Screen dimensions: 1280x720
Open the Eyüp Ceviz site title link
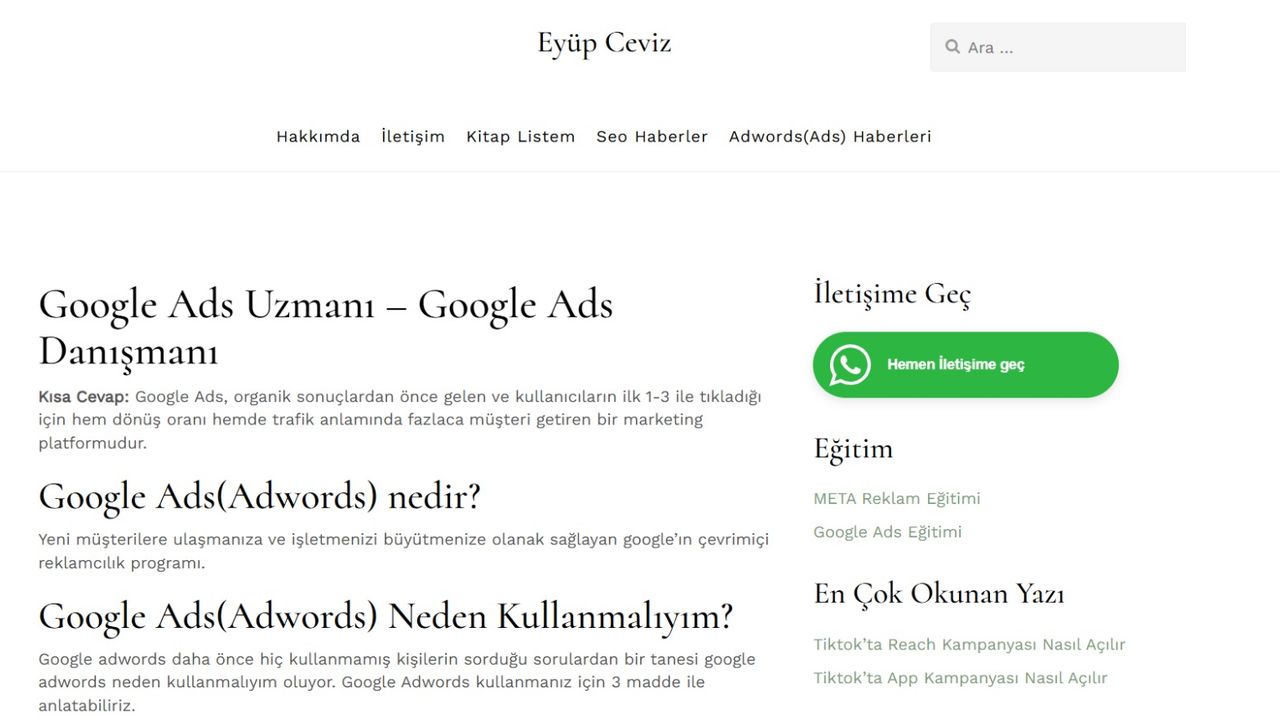click(x=604, y=43)
